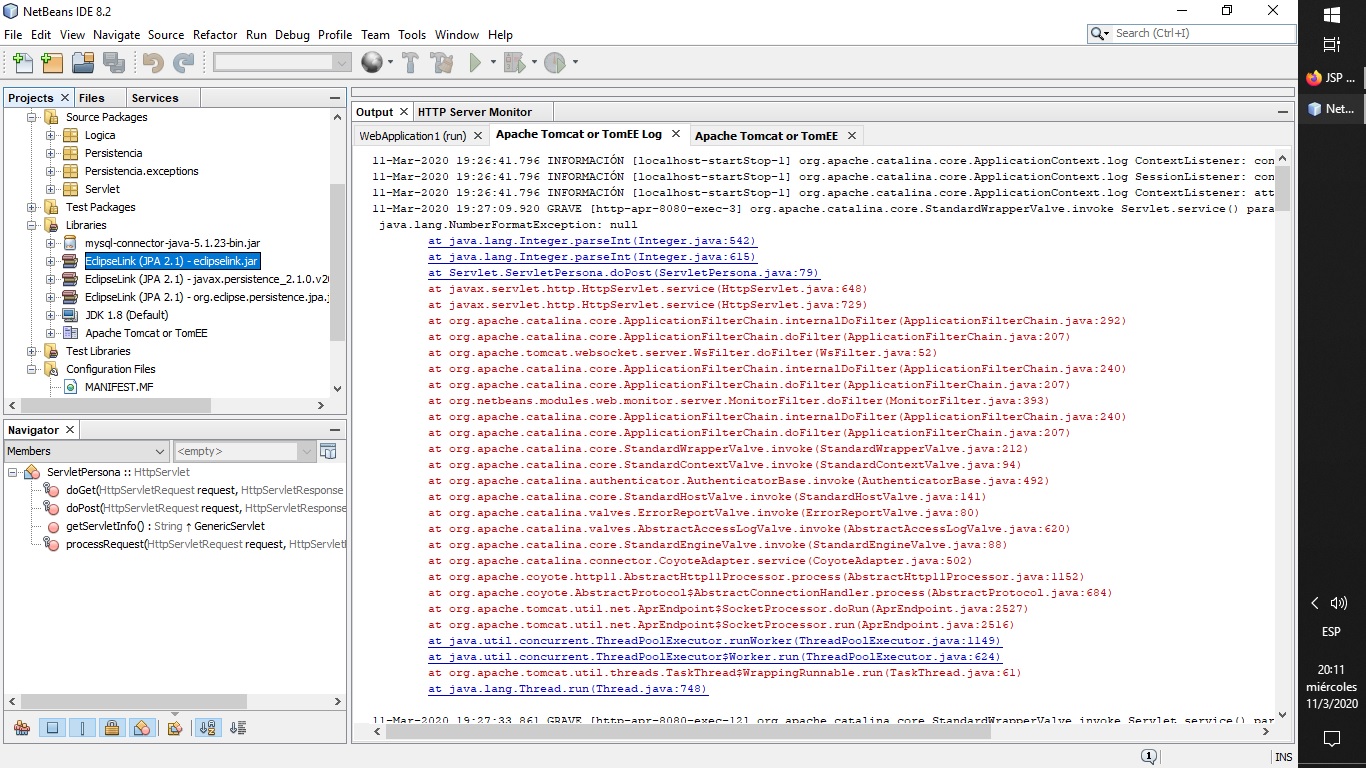This screenshot has width=1366, height=768.
Task: Click the Clean and Build Project icon
Action: pyautogui.click(x=441, y=62)
